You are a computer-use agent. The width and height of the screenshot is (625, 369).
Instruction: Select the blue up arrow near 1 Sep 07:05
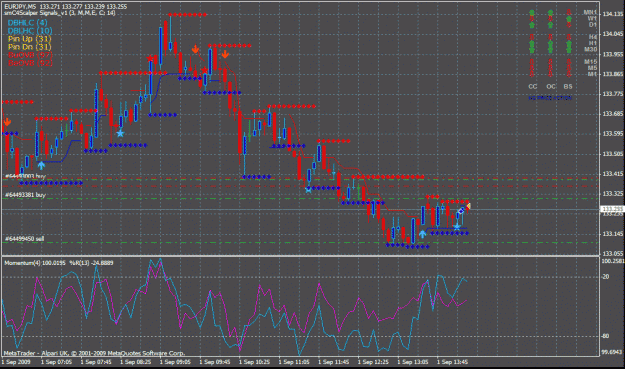pos(41,165)
